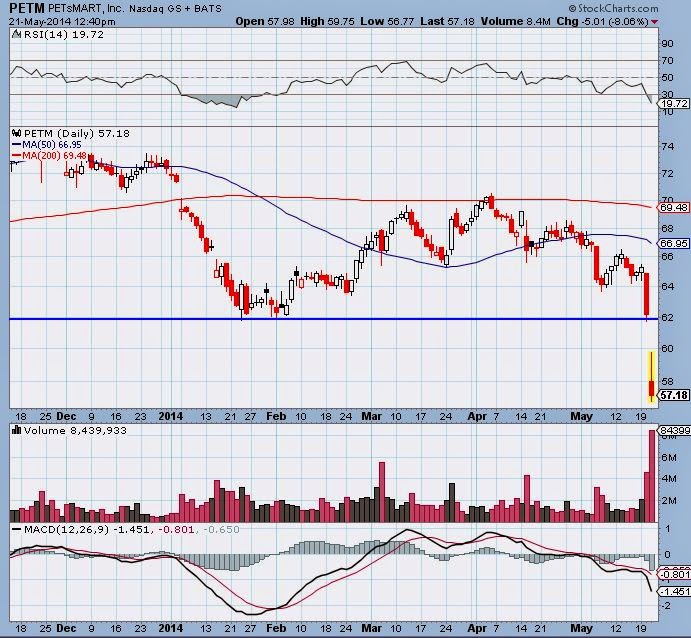The height and width of the screenshot is (638, 691).
Task: Click the -1.451 MACD value tag
Action: (x=672, y=592)
